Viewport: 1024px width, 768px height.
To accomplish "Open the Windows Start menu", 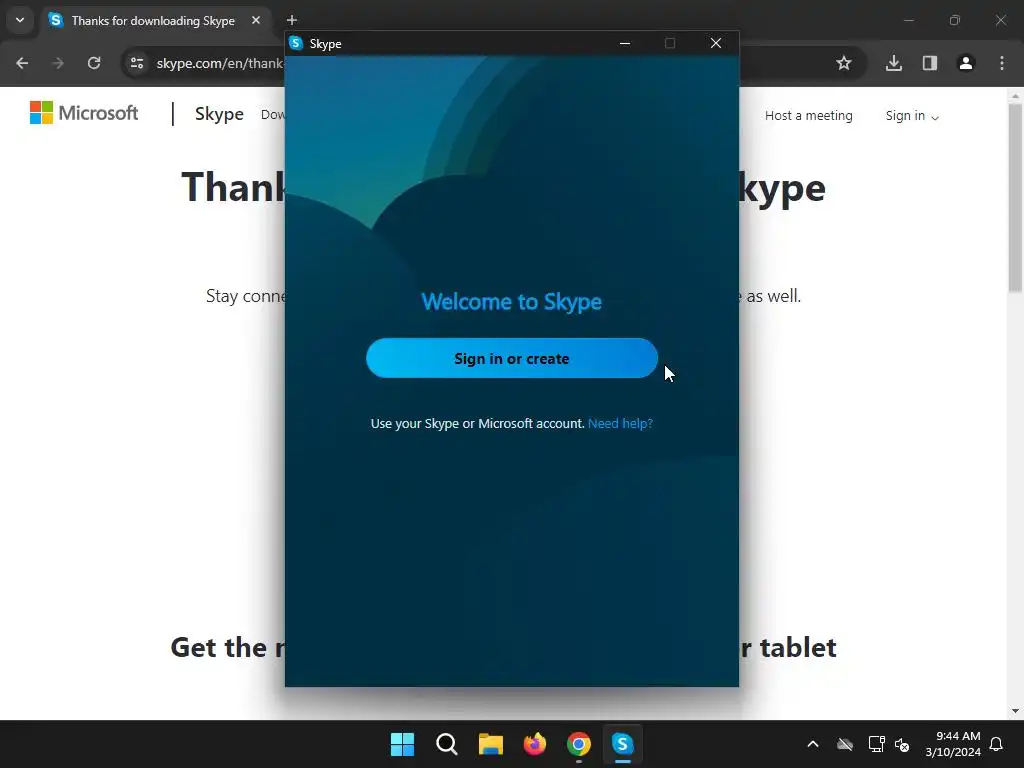I will pyautogui.click(x=402, y=744).
